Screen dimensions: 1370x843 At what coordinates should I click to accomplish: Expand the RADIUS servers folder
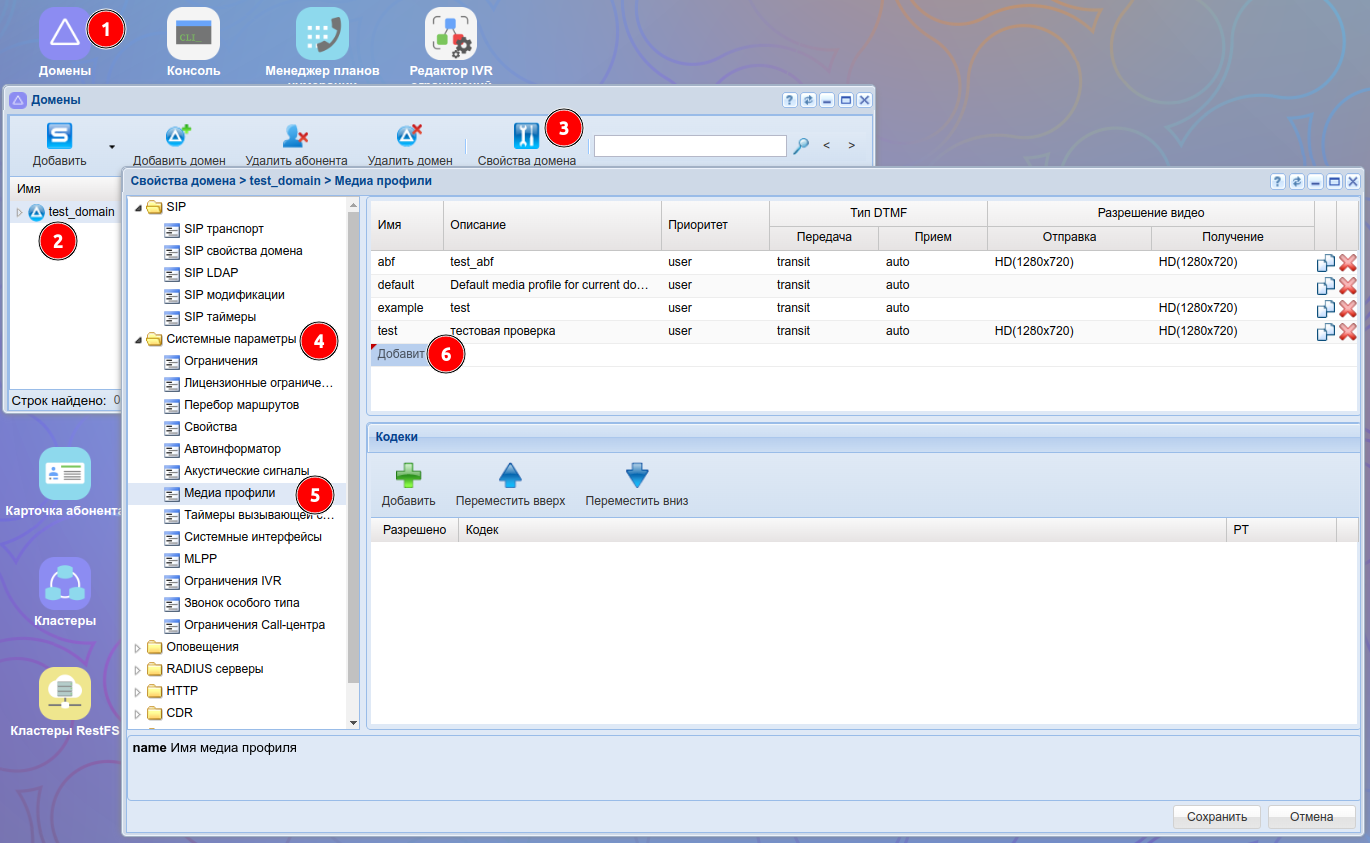[x=138, y=669]
